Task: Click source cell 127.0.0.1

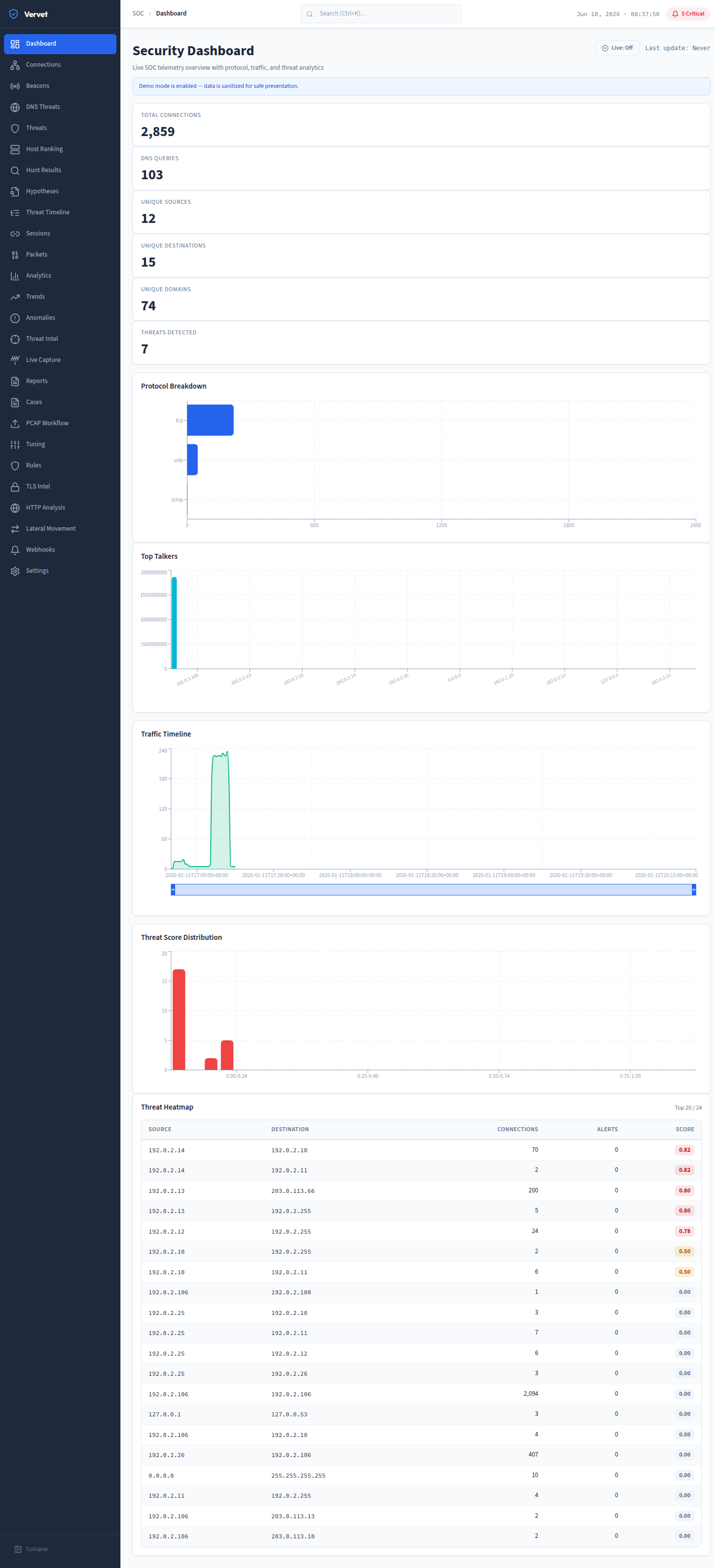Action: click(x=164, y=1414)
